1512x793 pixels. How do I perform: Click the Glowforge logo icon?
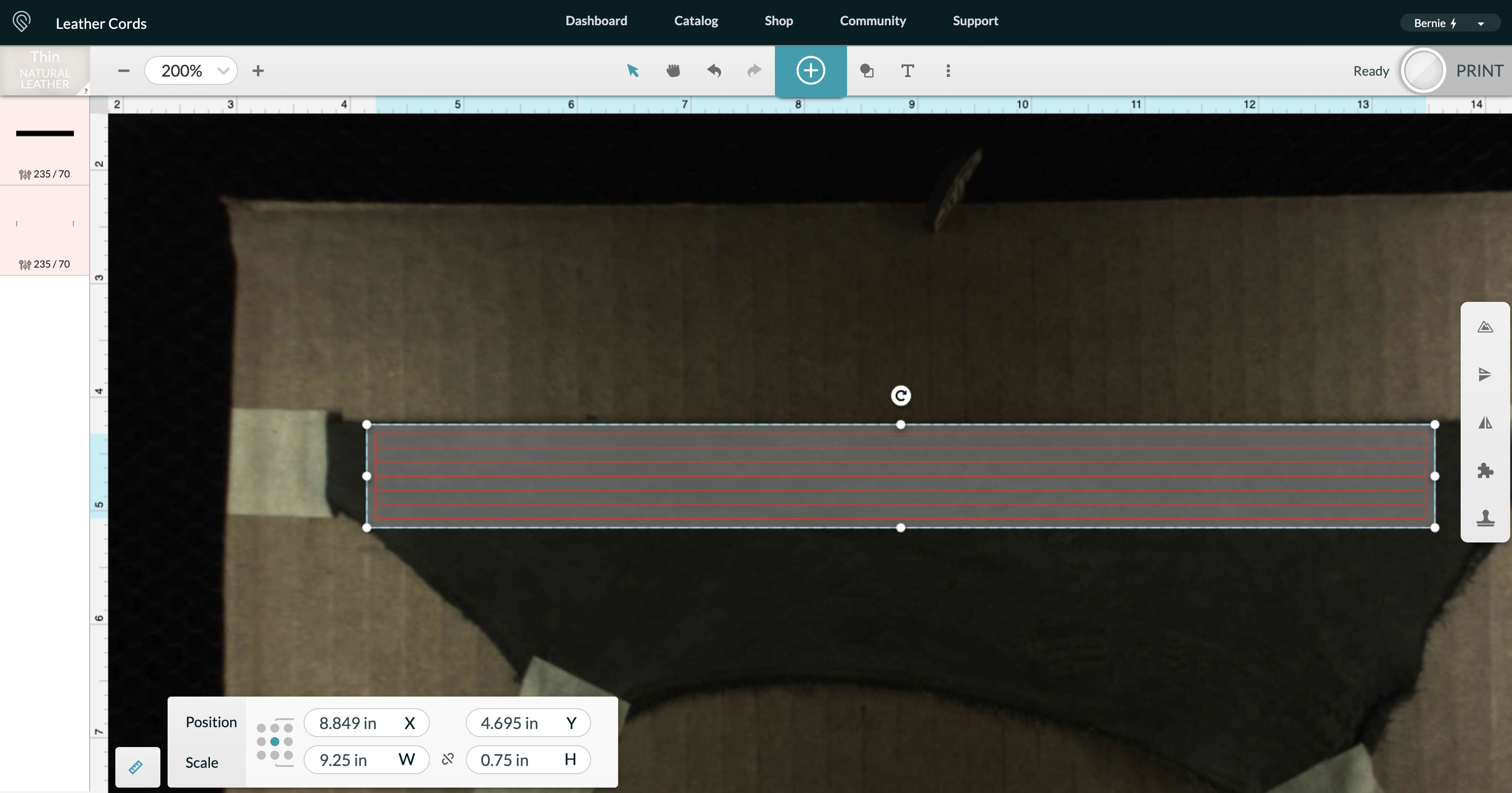[x=22, y=23]
